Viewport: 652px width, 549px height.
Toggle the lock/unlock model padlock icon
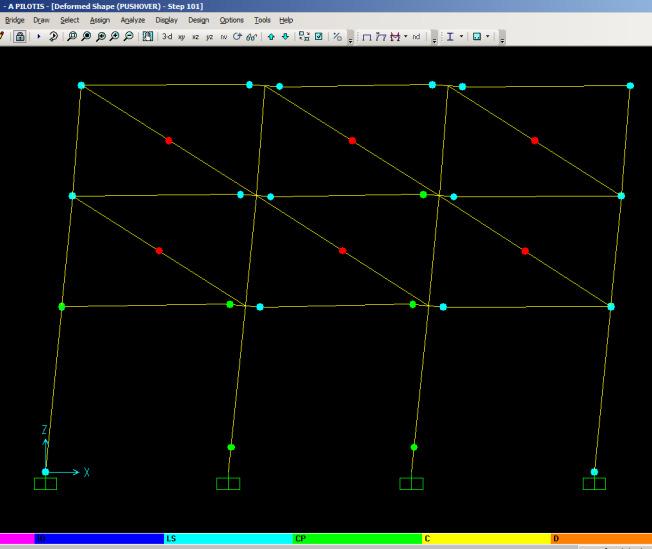coord(20,37)
